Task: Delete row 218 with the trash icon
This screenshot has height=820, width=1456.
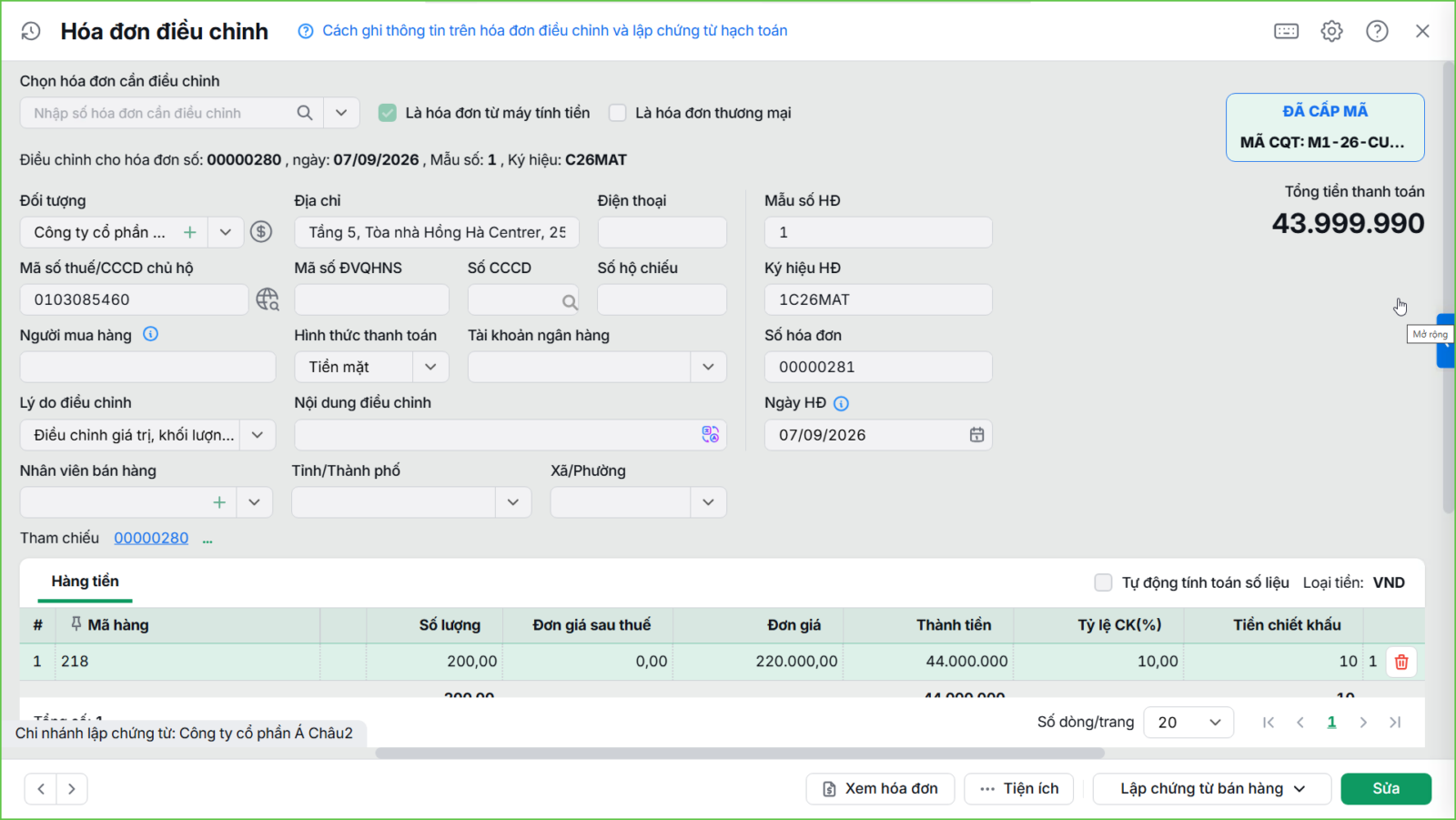Action: point(1401,662)
